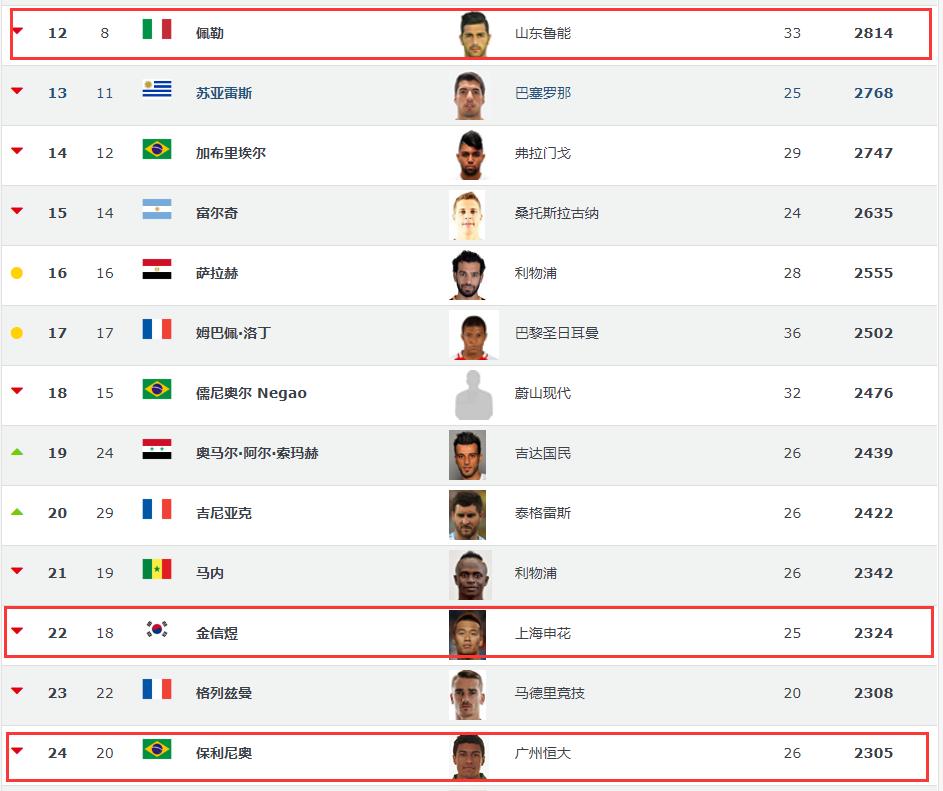Screen dimensions: 943x791
Task: Click the South Korea flag beside 金信煜
Action: coord(156,629)
